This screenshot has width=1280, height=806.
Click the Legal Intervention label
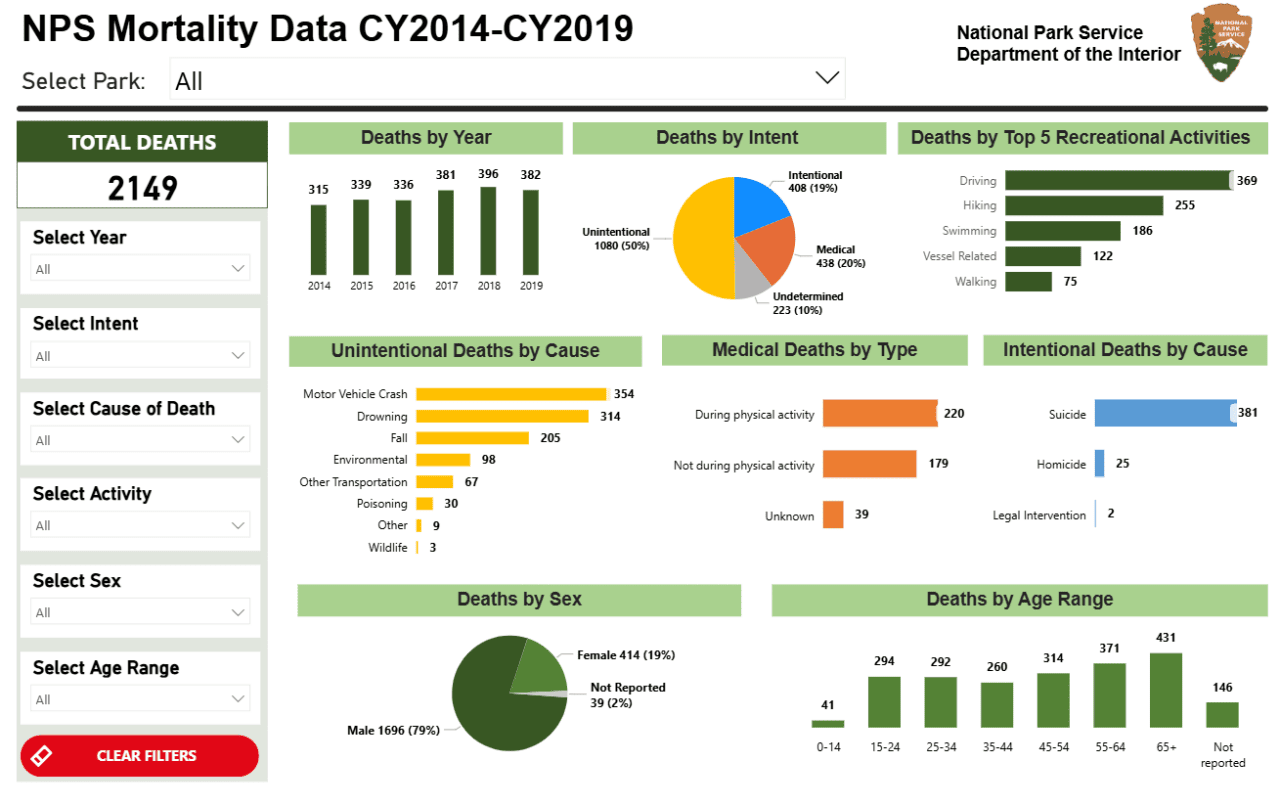[1038, 516]
